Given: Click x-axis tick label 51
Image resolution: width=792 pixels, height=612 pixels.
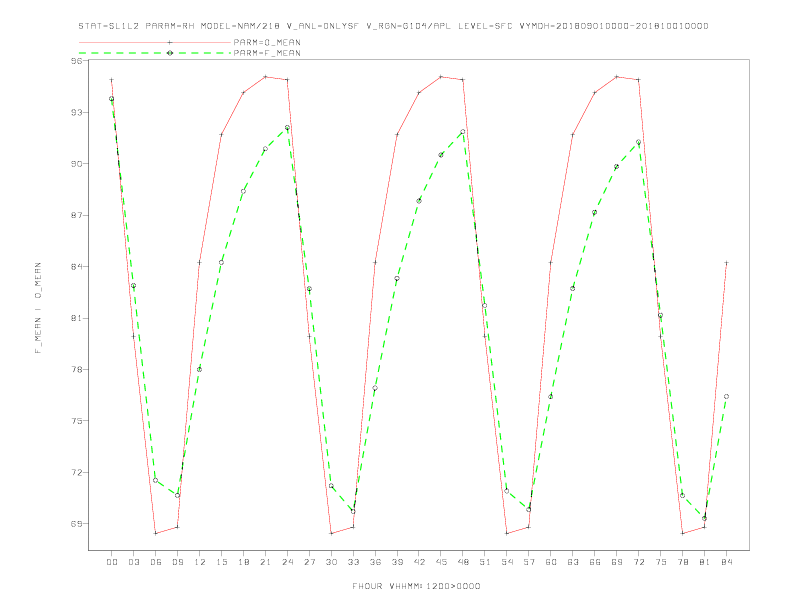Looking at the screenshot, I should [485, 562].
